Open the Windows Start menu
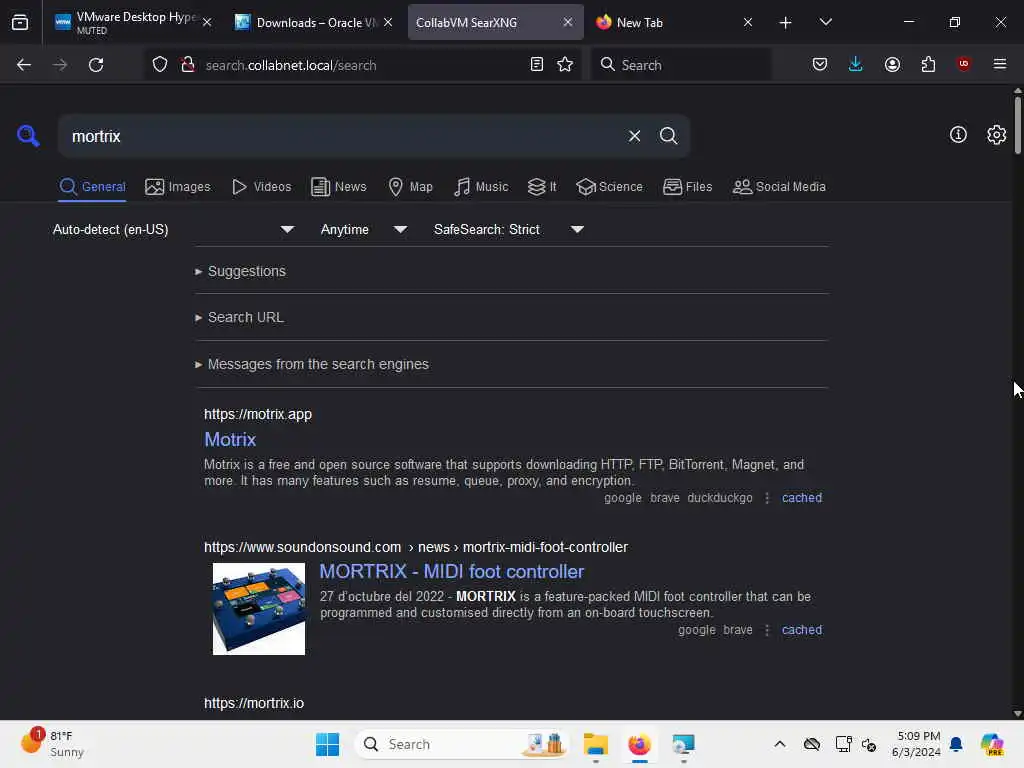Image resolution: width=1024 pixels, height=768 pixels. click(x=327, y=744)
